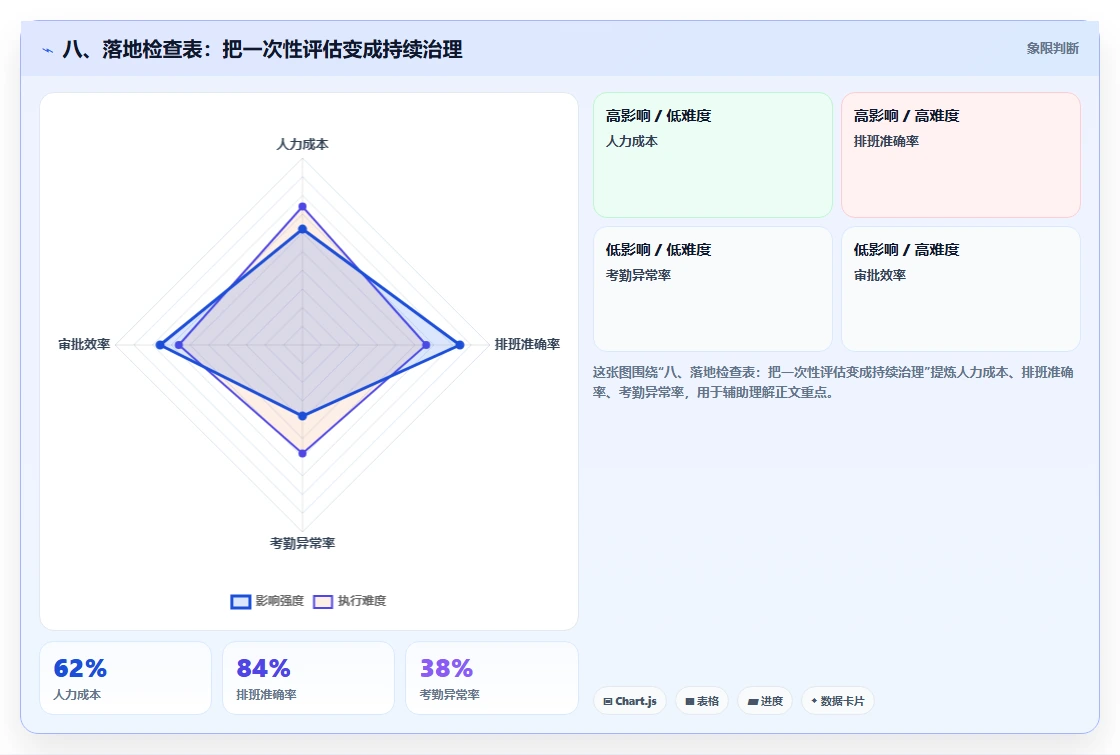This screenshot has width=1120, height=755.
Task: Click 排班准确率 text in the pink quadrant
Action: pyautogui.click(x=886, y=141)
